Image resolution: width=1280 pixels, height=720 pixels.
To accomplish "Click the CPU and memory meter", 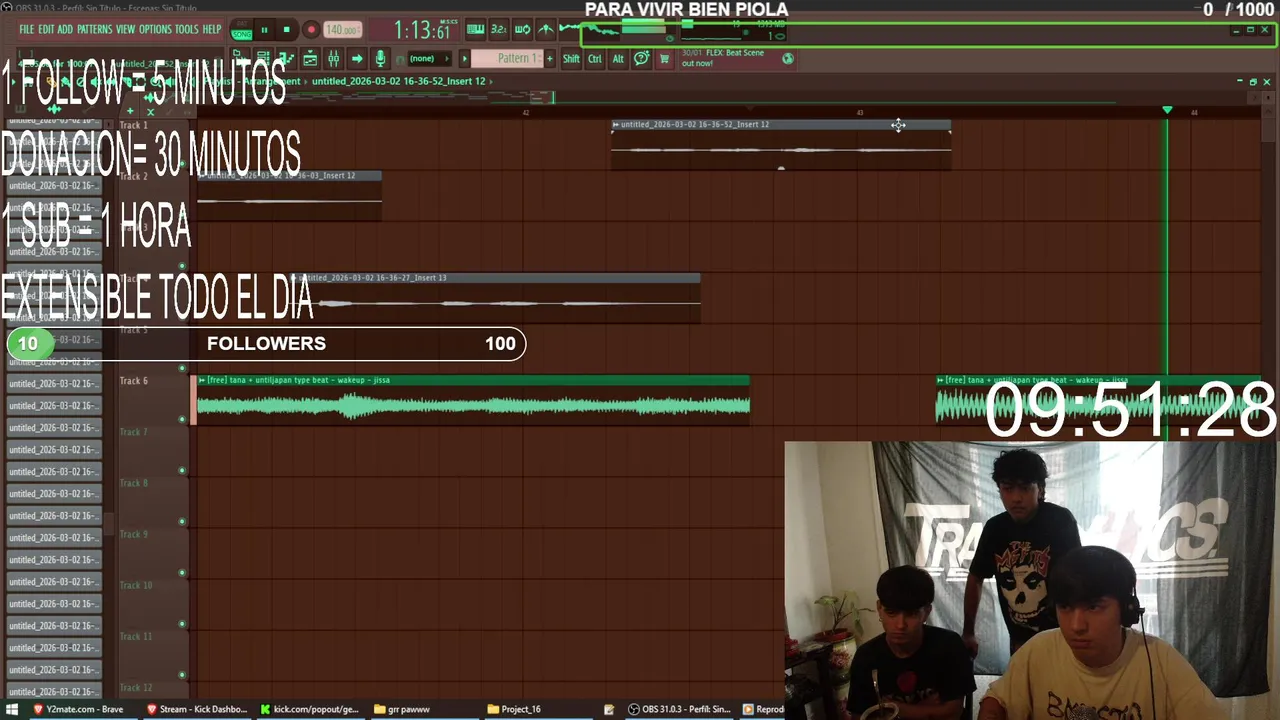I will (x=735, y=31).
